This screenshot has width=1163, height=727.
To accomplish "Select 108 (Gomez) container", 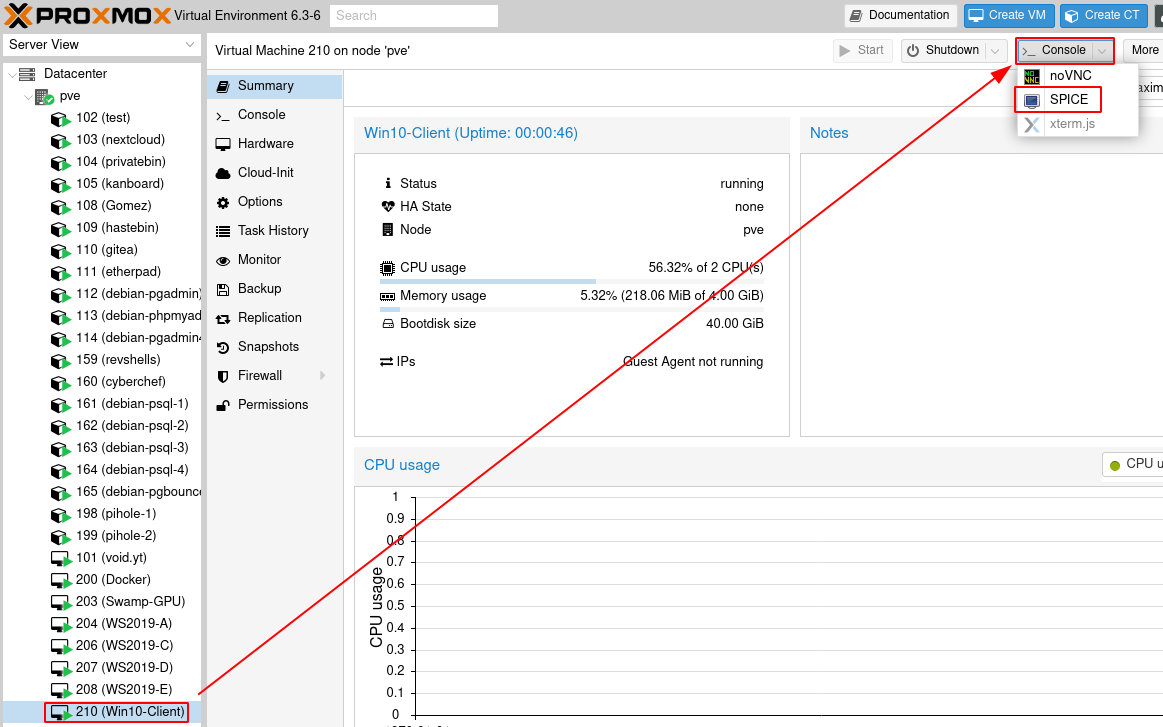I will point(102,206).
